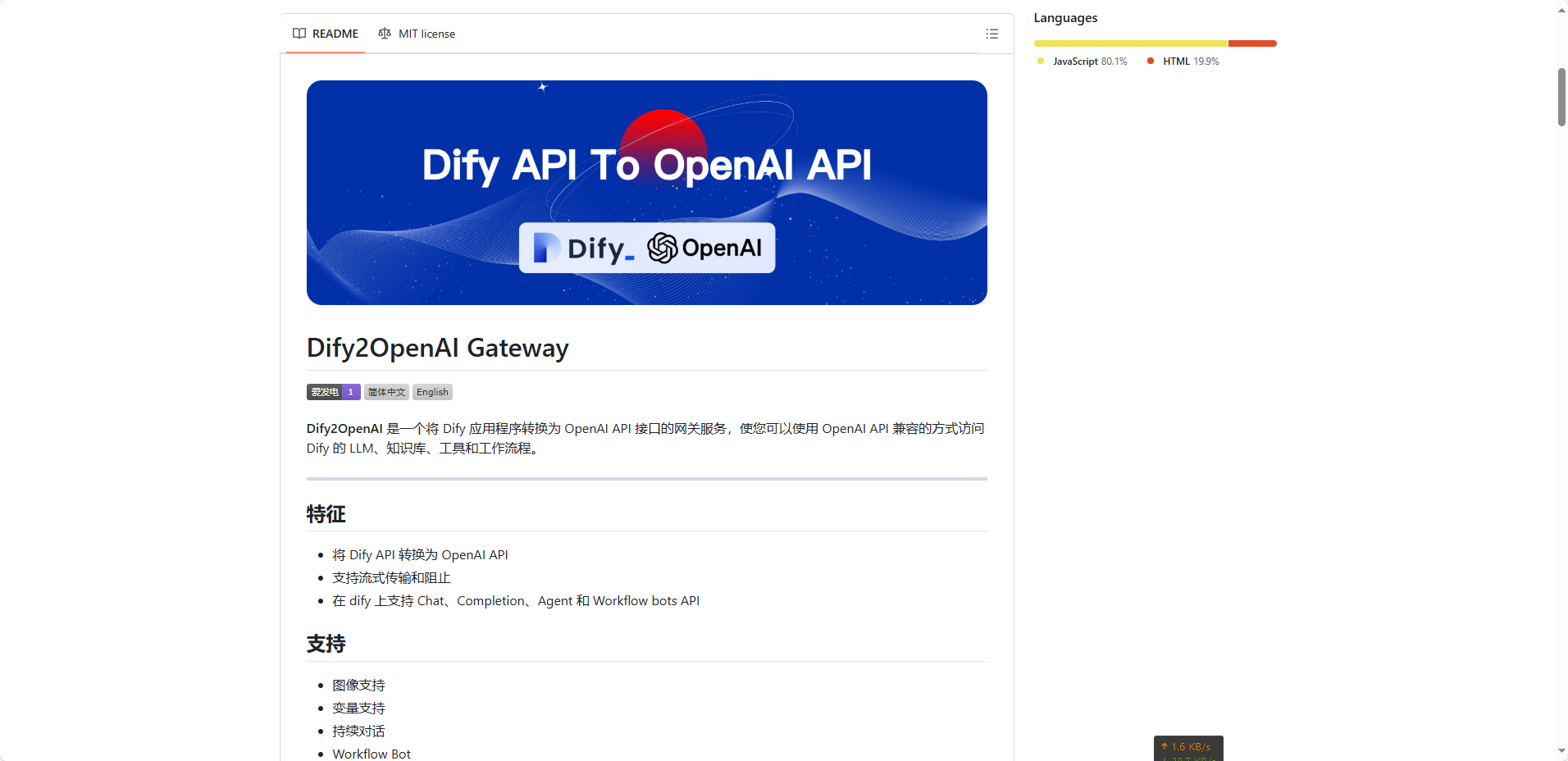Open the 爱发电 badge link
This screenshot has width=1568, height=761.
[333, 392]
